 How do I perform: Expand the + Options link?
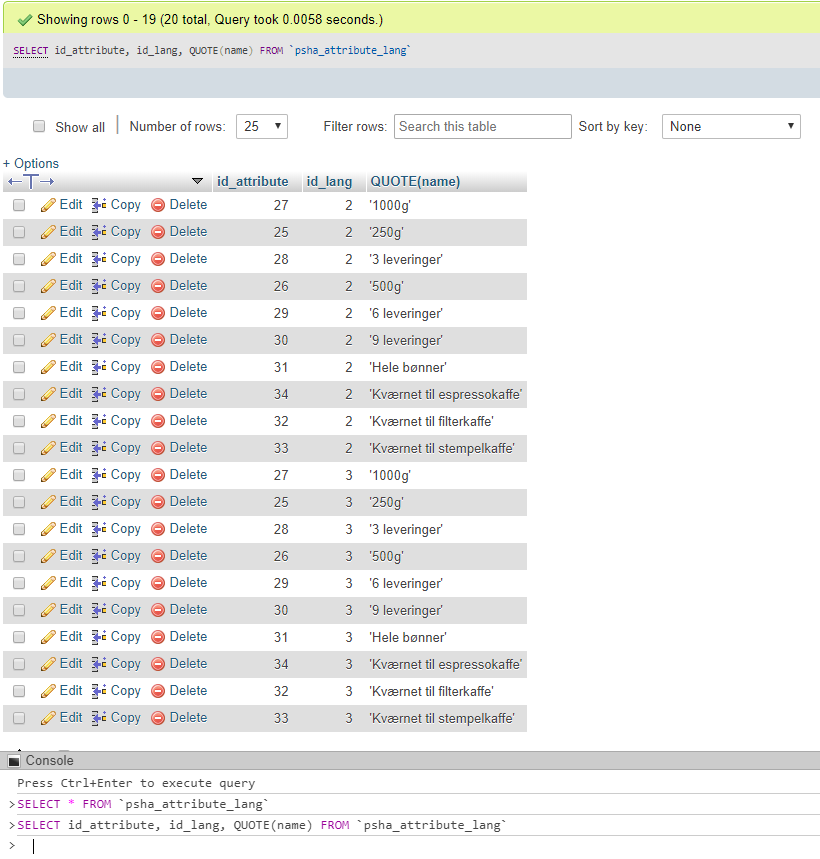coord(31,163)
